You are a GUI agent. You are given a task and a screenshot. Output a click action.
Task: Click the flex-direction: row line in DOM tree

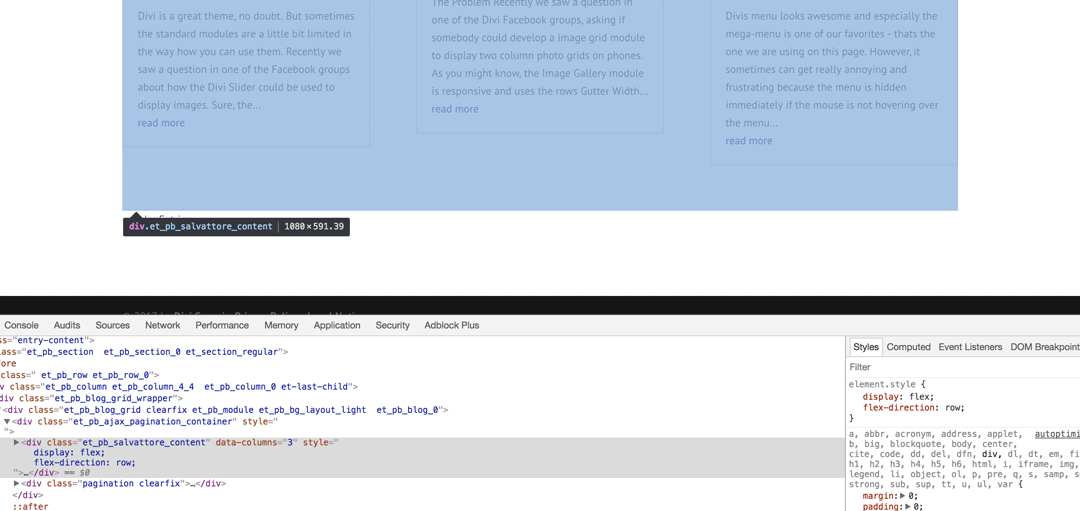pyautogui.click(x=85, y=463)
